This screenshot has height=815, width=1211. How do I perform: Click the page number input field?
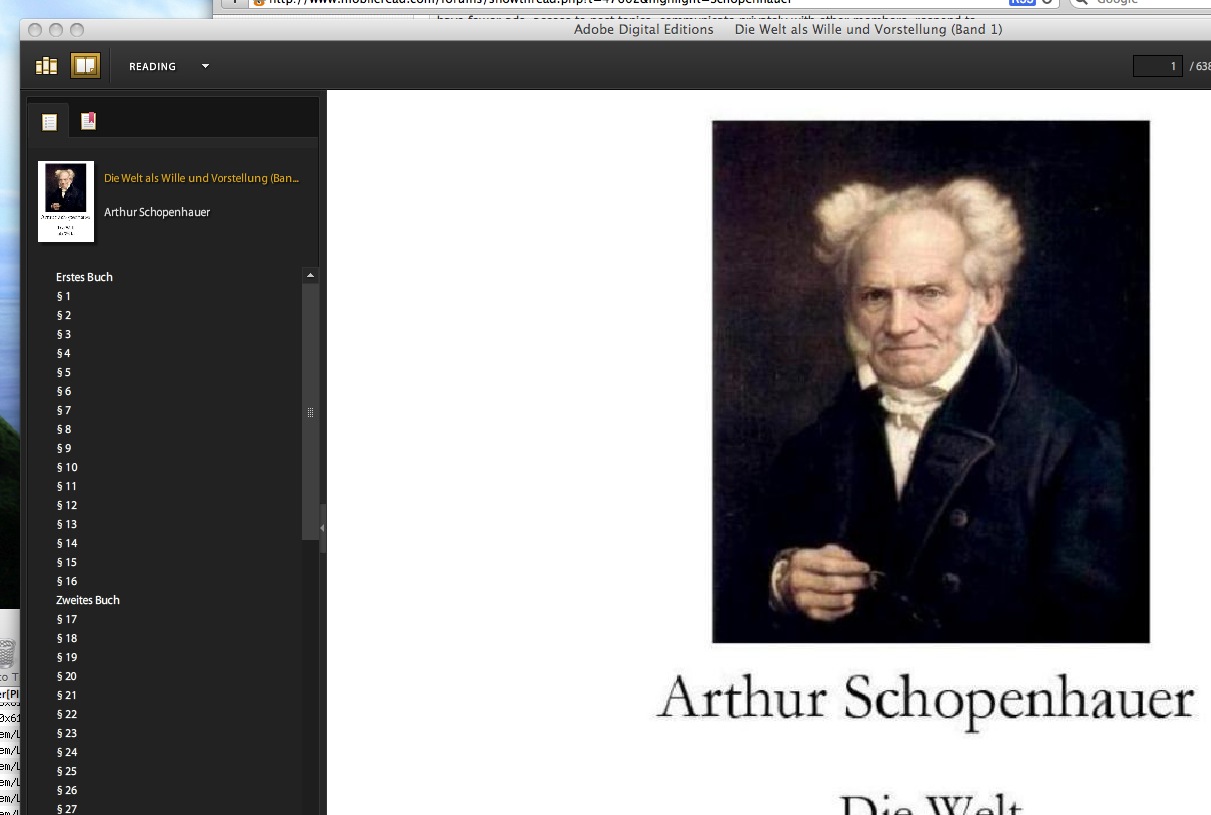1157,66
